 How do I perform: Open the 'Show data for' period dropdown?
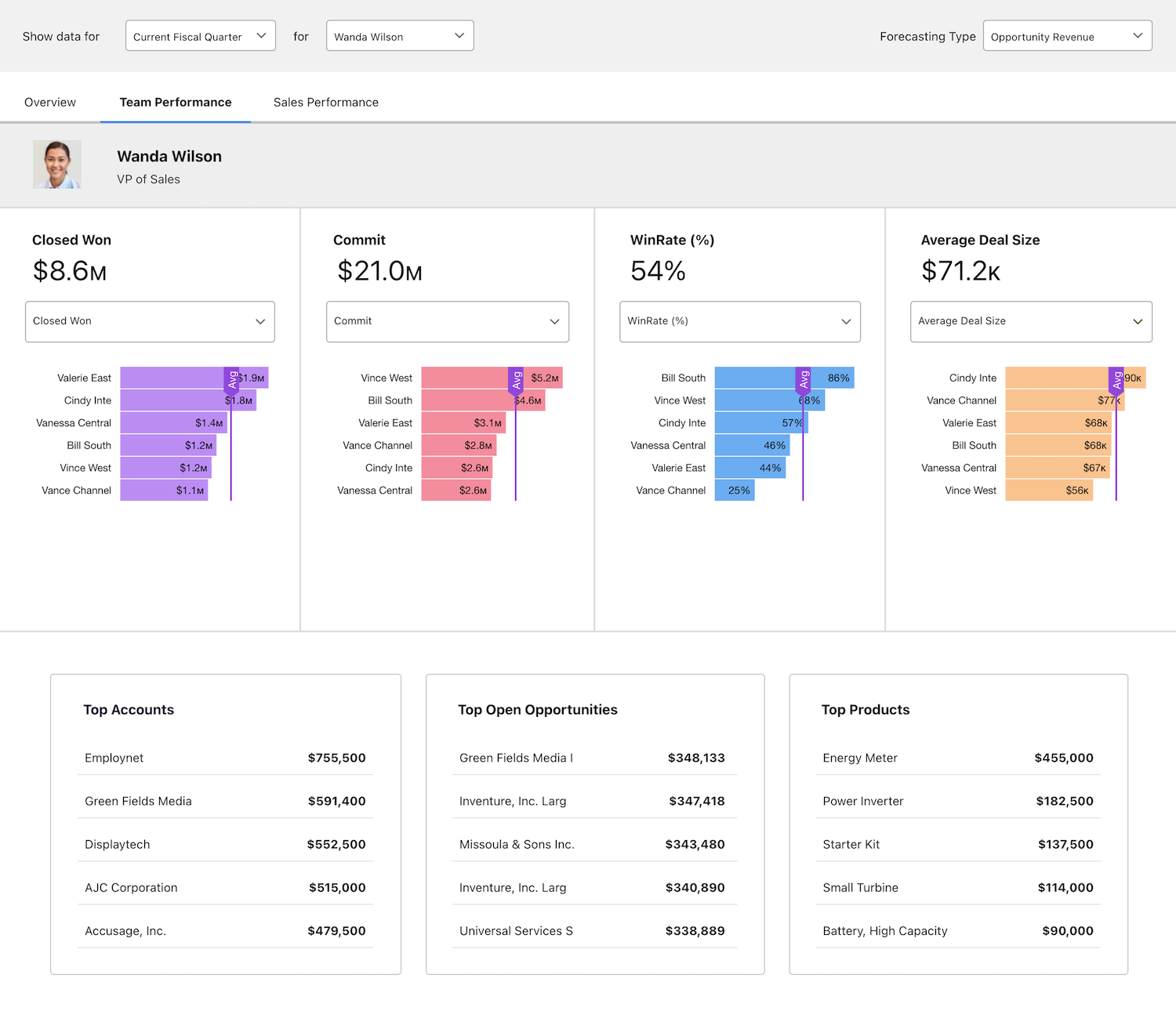click(x=200, y=35)
